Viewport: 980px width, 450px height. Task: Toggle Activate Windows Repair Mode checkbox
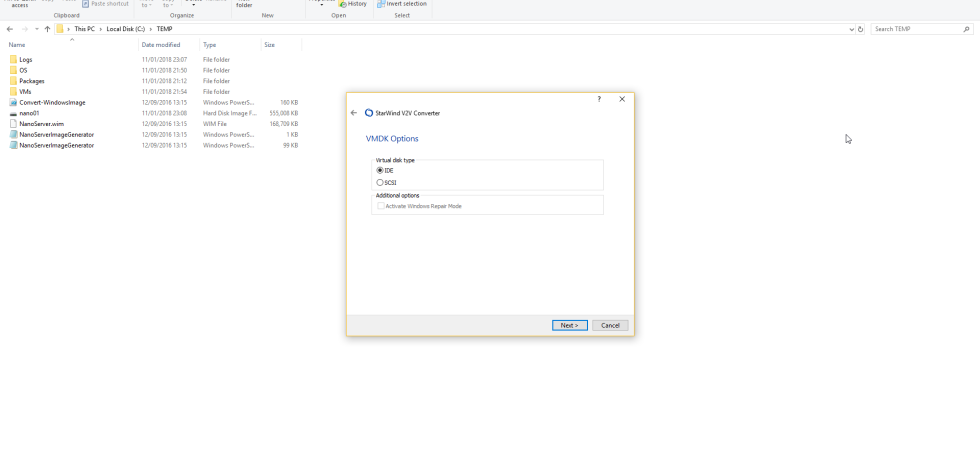381,206
